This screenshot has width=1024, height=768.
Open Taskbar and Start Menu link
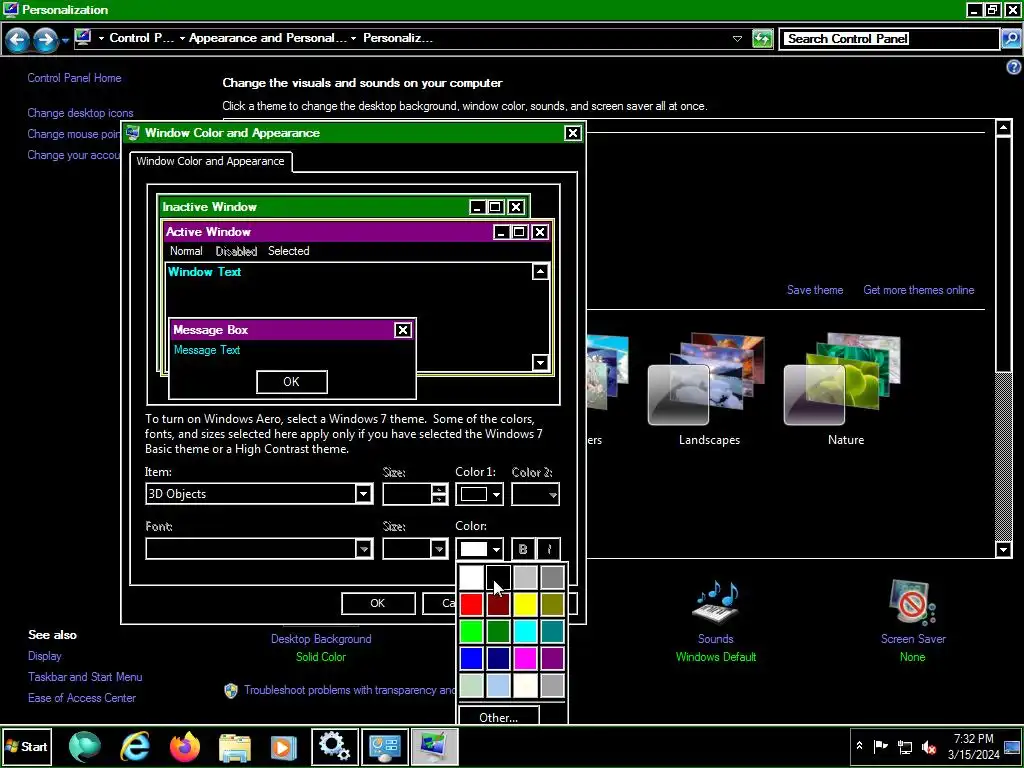coord(85,677)
